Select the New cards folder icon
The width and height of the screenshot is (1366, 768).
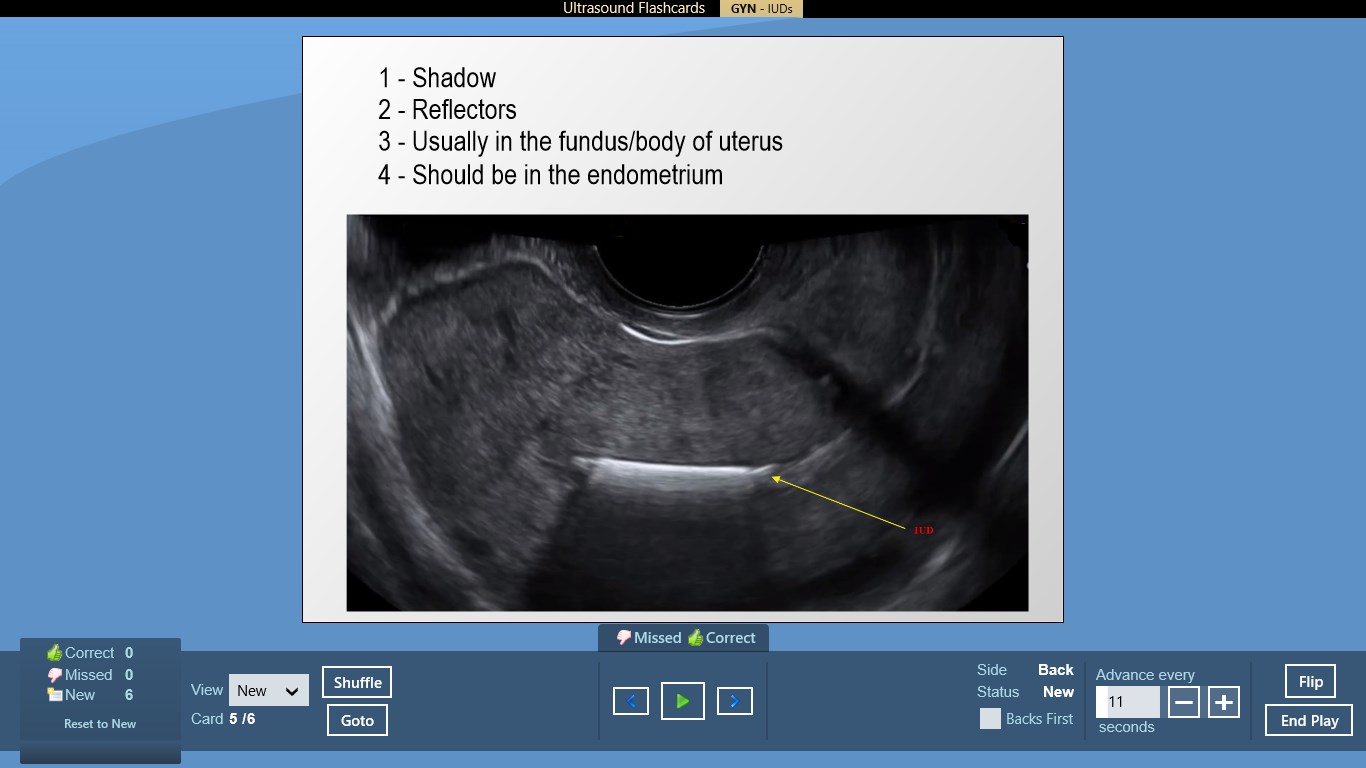click(54, 695)
